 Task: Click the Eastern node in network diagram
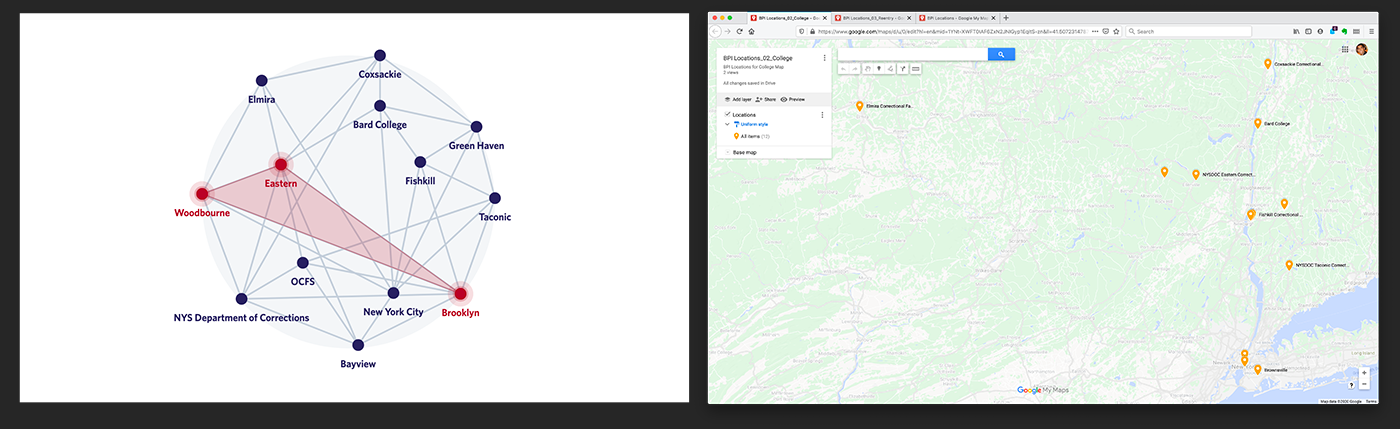pyautogui.click(x=281, y=164)
